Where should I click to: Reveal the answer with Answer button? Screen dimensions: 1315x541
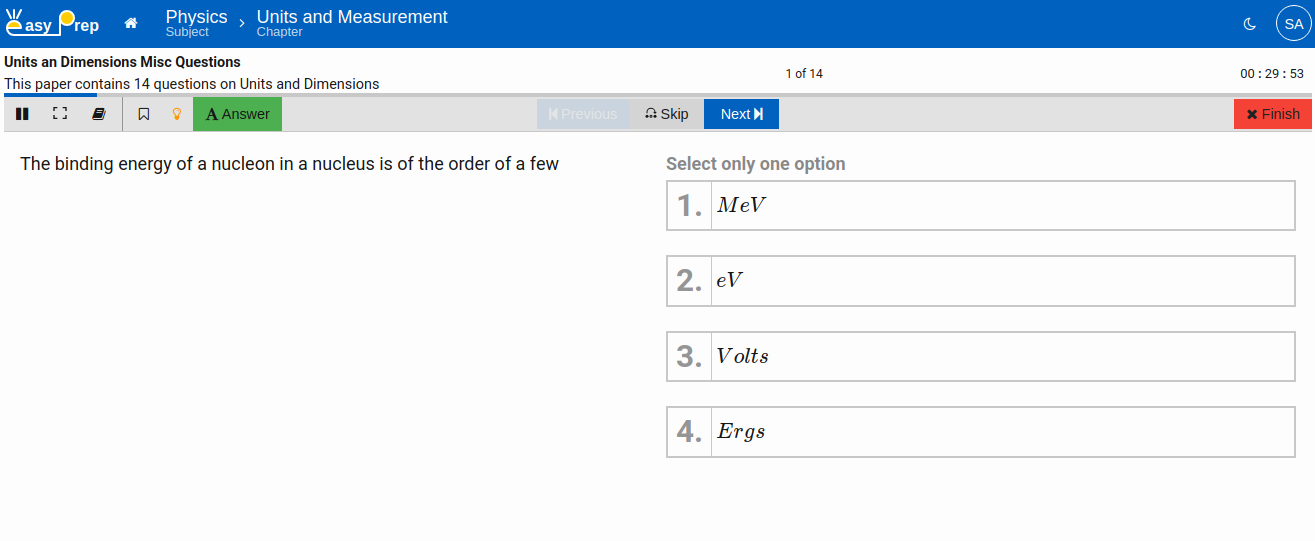pos(237,114)
